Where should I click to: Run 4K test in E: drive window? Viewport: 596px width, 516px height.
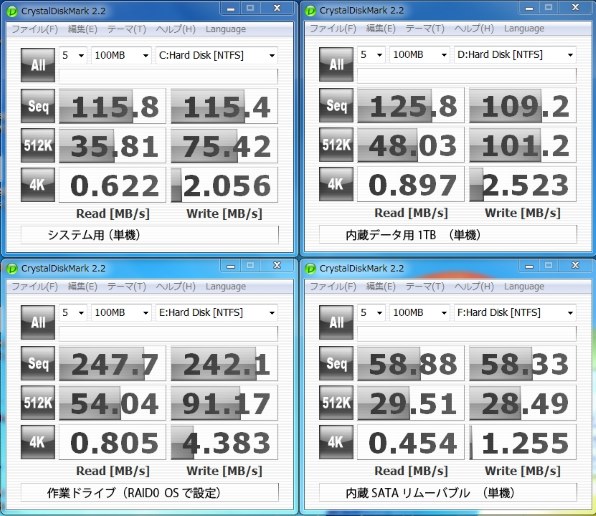[x=38, y=442]
